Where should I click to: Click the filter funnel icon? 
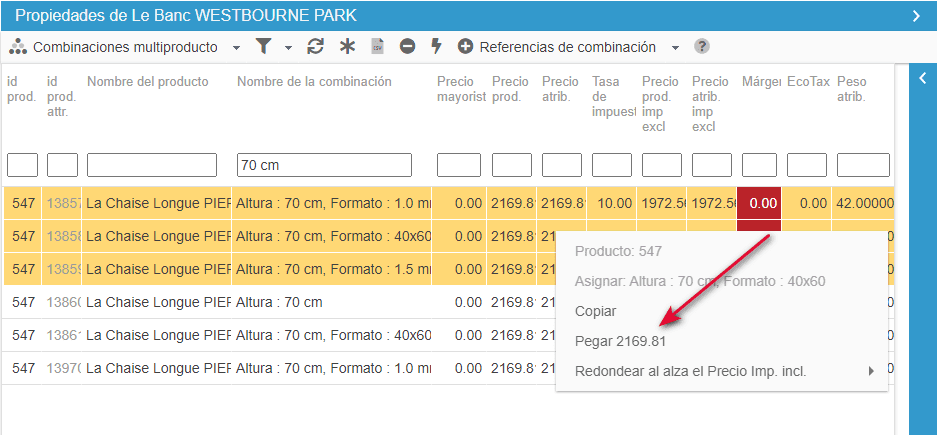263,47
